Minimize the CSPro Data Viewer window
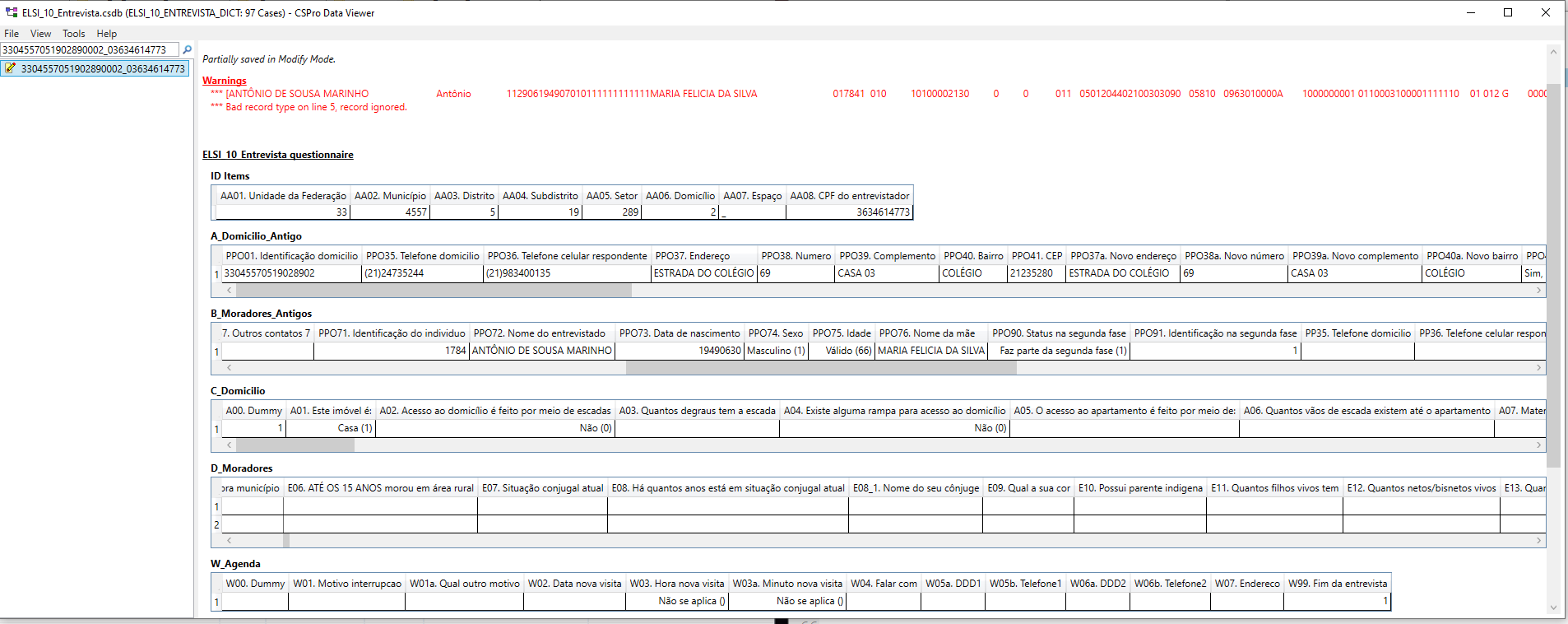Image resolution: width=1568 pixels, height=624 pixels. pos(1471,12)
